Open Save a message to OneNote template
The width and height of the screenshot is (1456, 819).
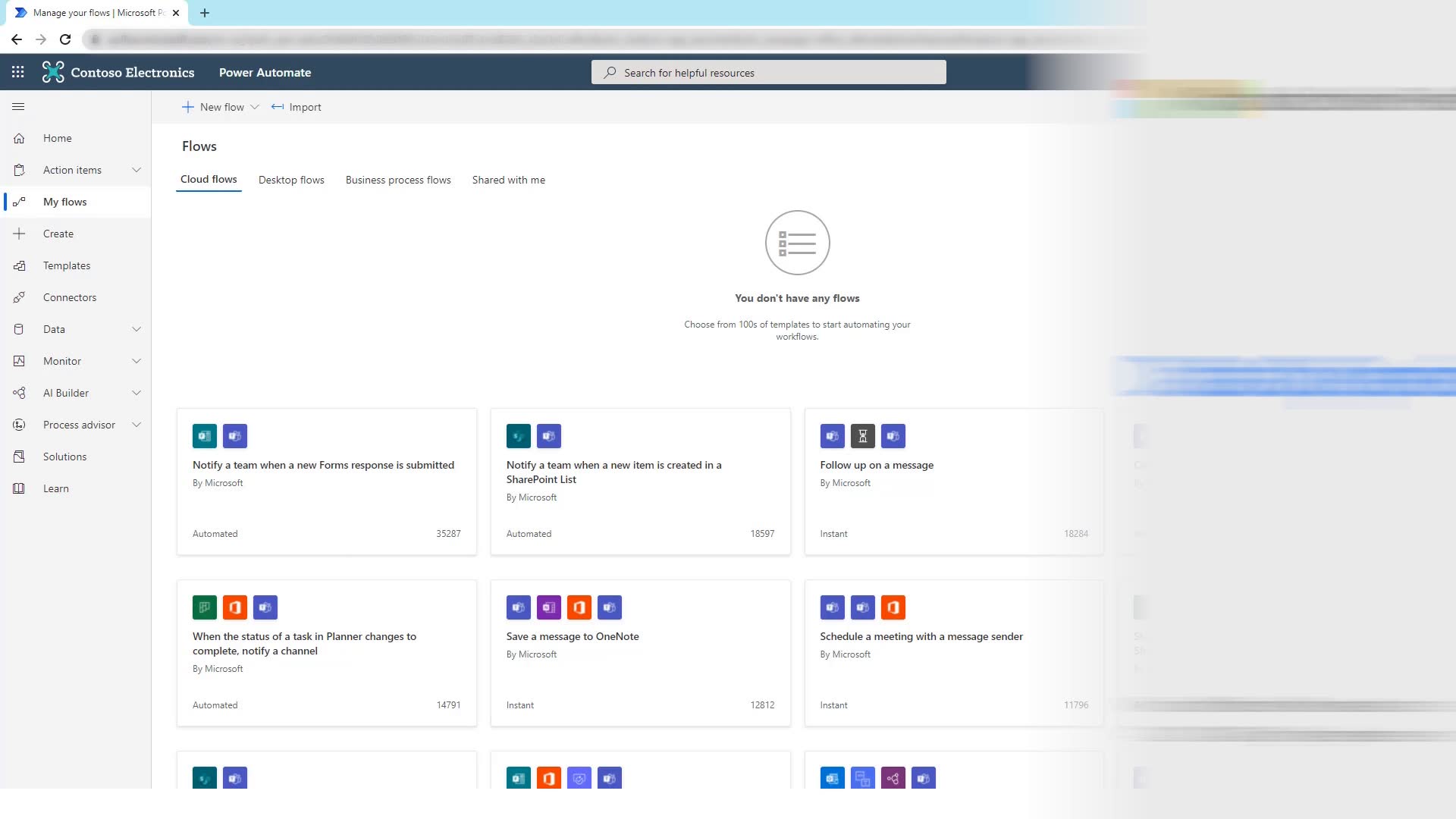pyautogui.click(x=641, y=653)
